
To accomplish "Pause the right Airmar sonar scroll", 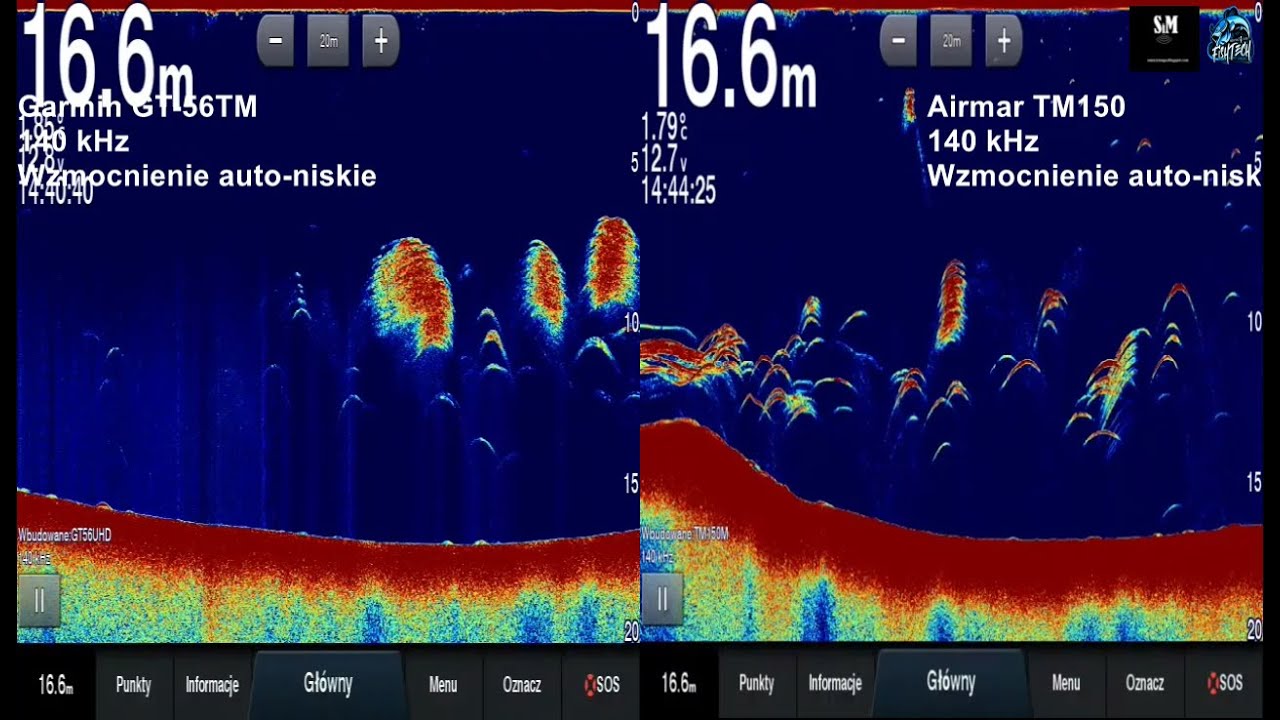I will [662, 599].
